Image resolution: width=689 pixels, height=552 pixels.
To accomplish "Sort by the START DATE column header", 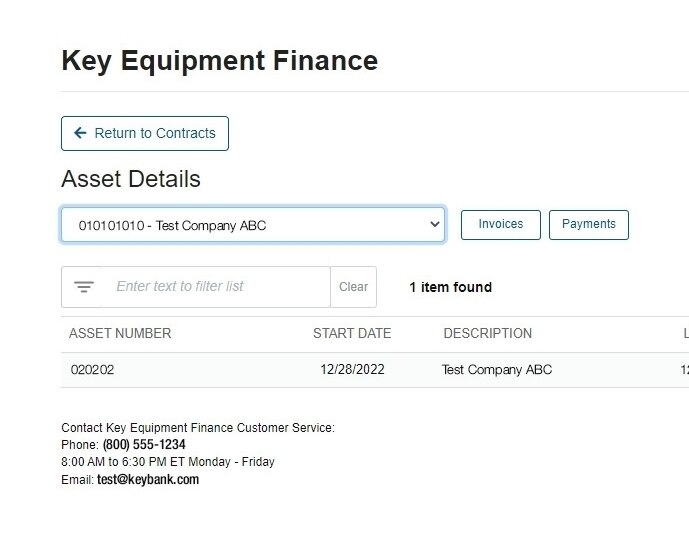I will [352, 333].
